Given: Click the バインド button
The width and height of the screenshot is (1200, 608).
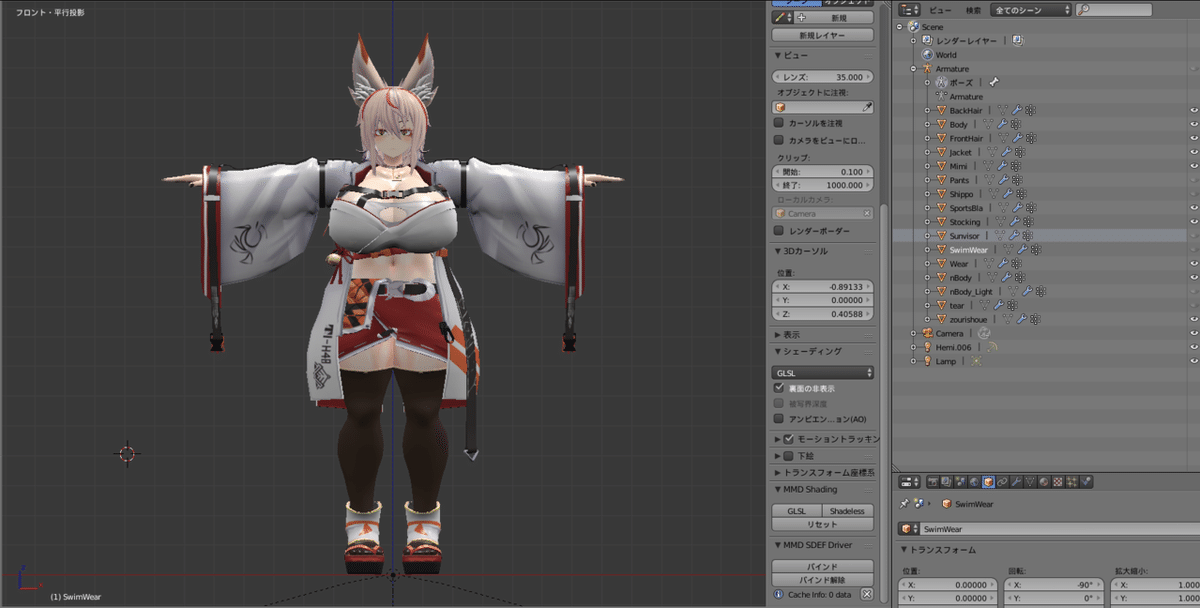Looking at the screenshot, I should 823,566.
